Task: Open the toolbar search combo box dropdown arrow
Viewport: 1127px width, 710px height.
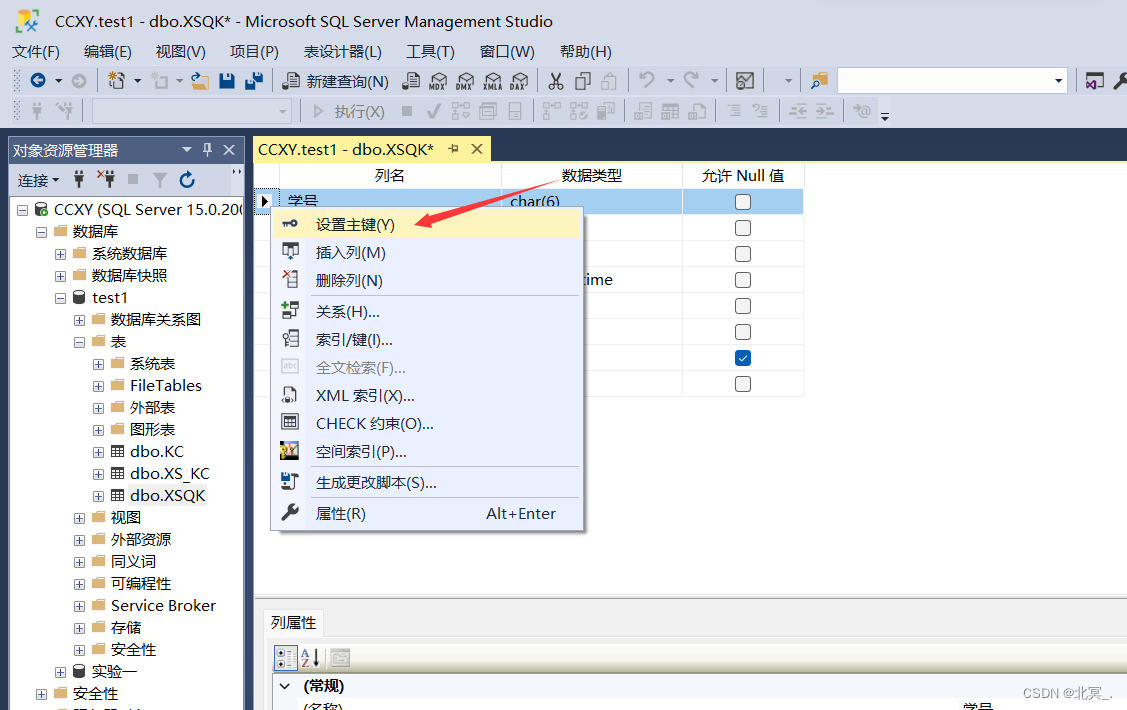Action: [1058, 80]
